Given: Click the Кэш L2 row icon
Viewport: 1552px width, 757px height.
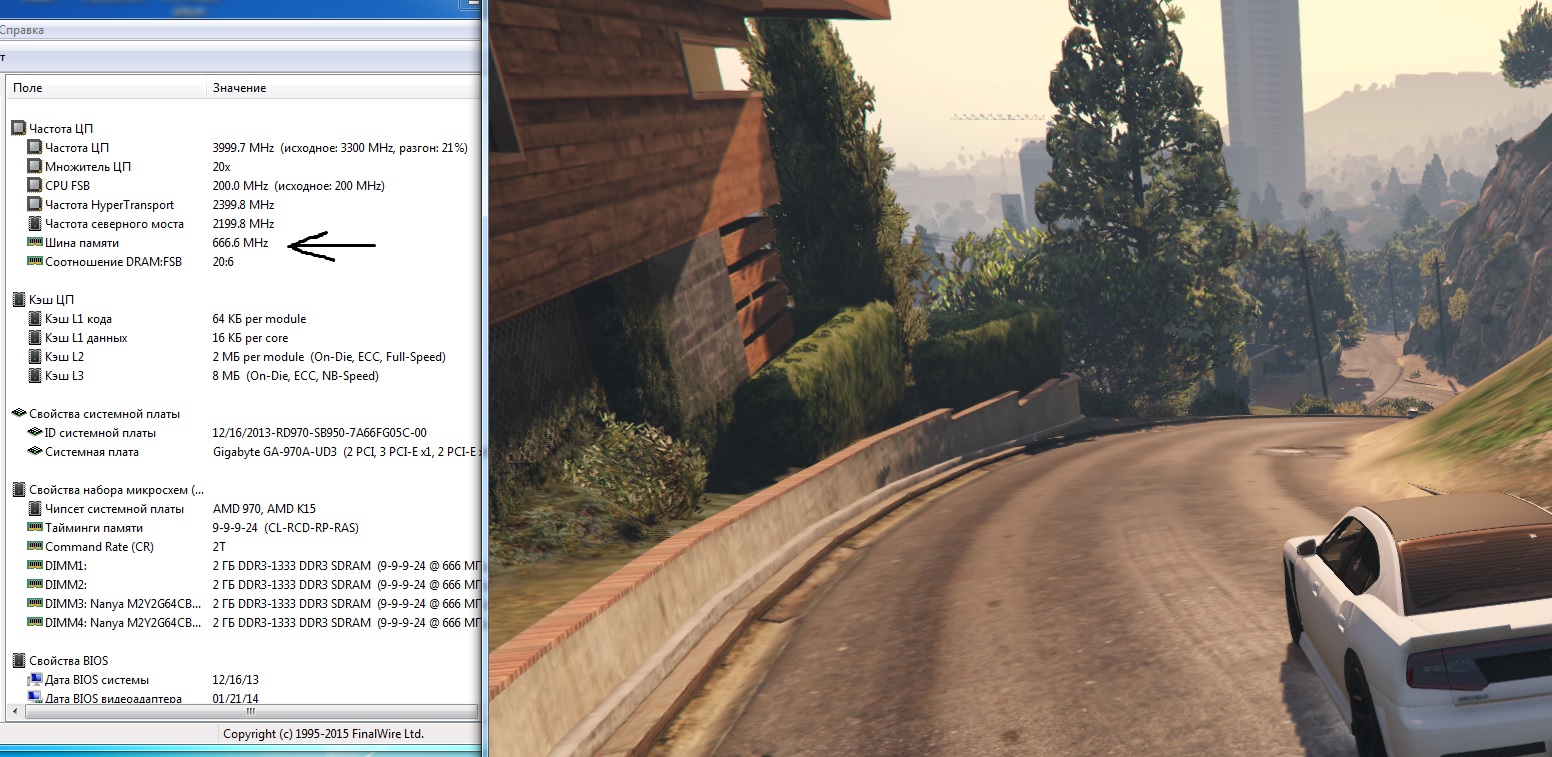Looking at the screenshot, I should pos(34,357).
